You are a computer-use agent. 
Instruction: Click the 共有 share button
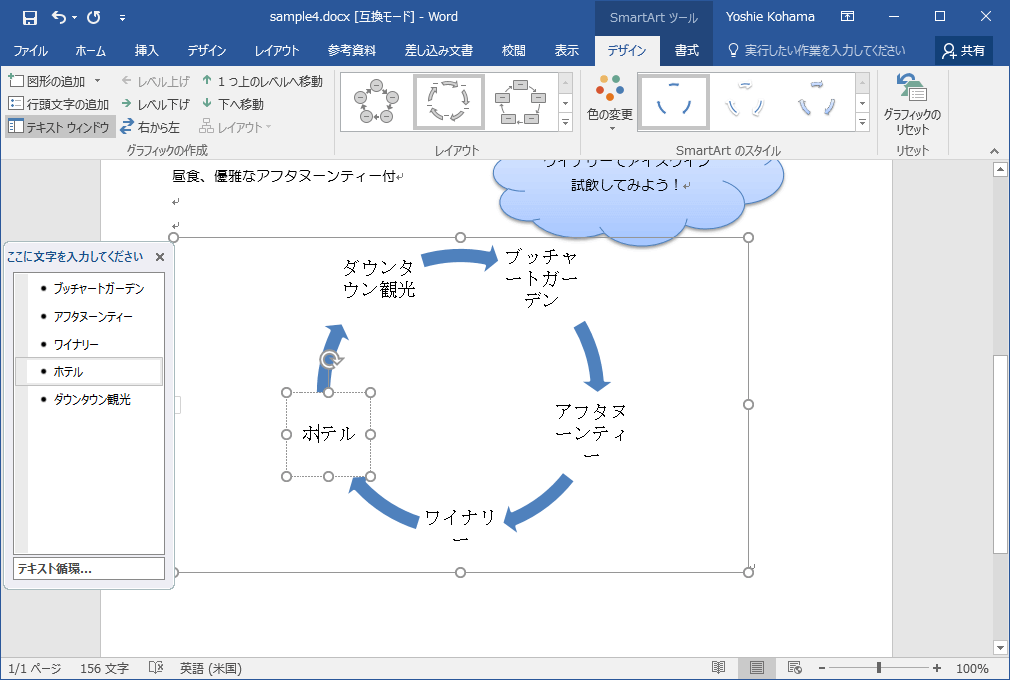(964, 50)
